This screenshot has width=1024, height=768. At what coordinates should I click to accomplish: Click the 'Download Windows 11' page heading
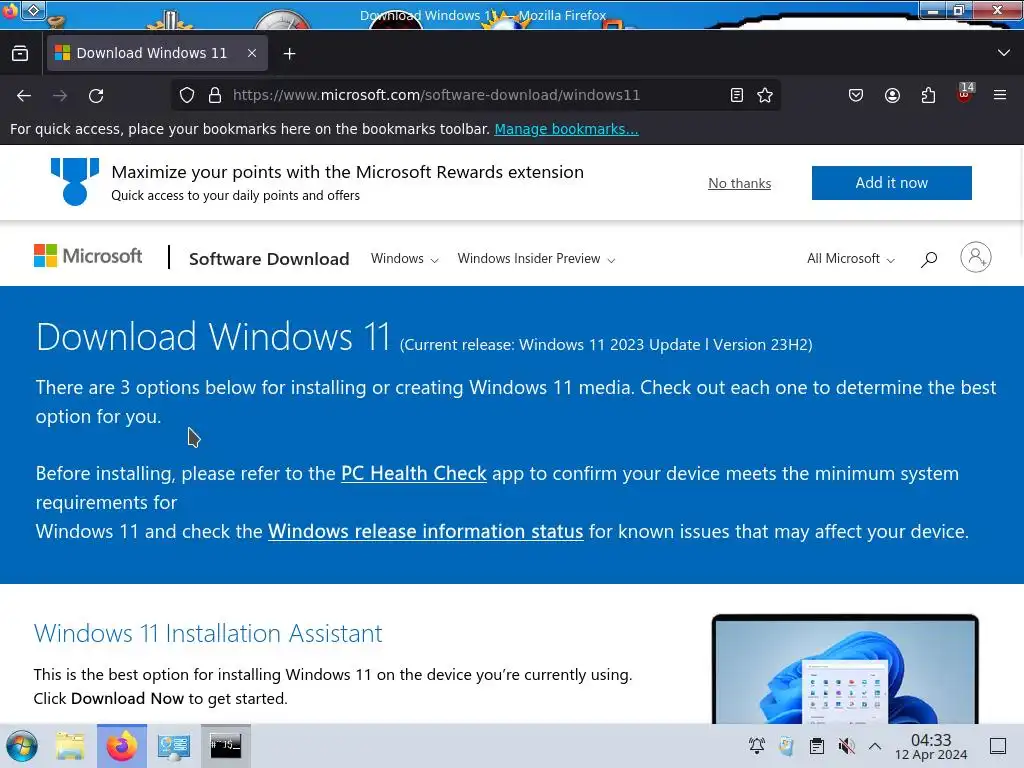(x=213, y=337)
